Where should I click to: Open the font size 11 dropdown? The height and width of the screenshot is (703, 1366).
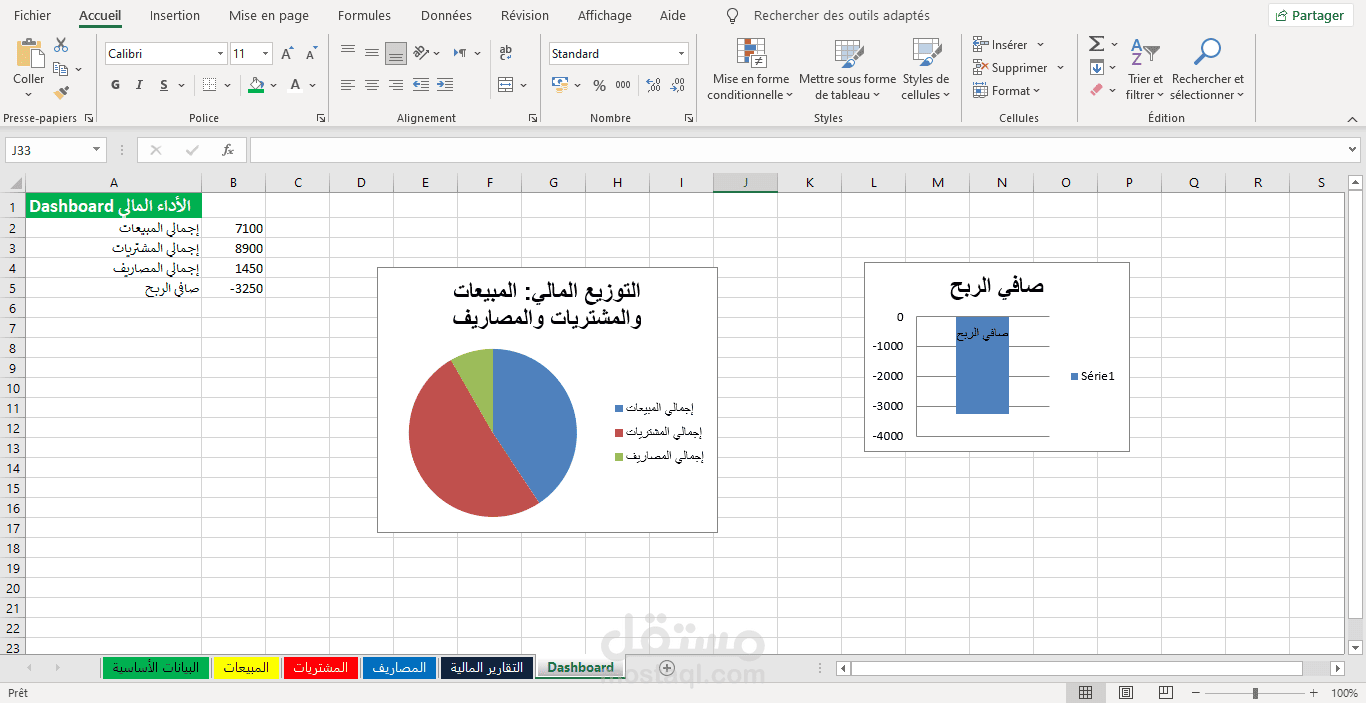click(x=265, y=54)
